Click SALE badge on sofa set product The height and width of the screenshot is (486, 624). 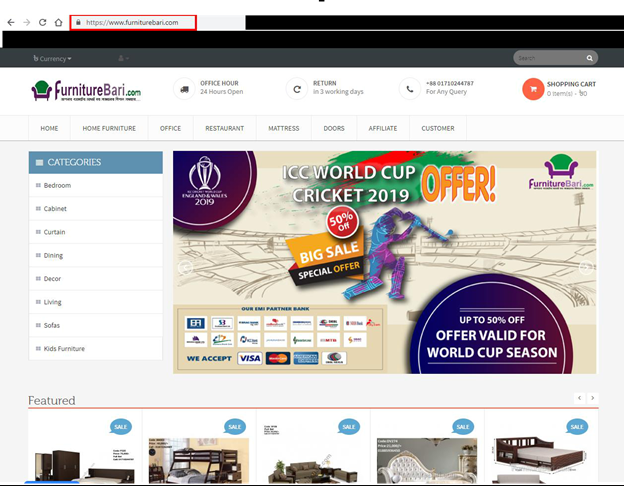coord(349,427)
